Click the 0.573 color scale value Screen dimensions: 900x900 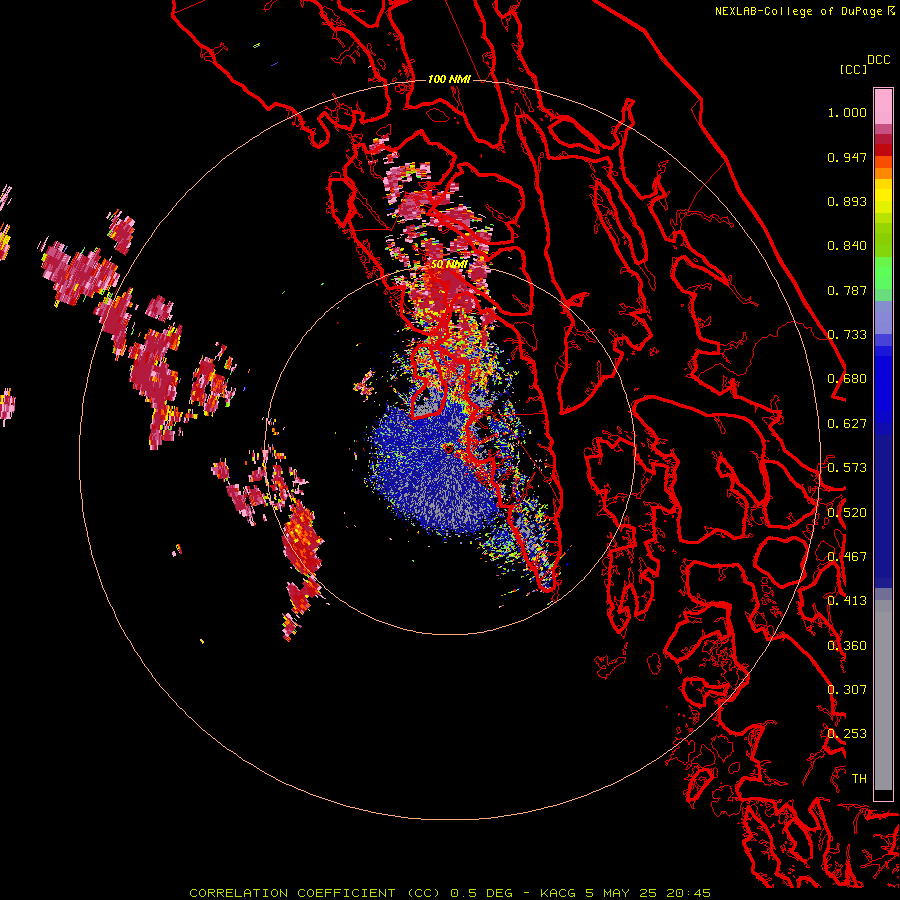(x=847, y=468)
